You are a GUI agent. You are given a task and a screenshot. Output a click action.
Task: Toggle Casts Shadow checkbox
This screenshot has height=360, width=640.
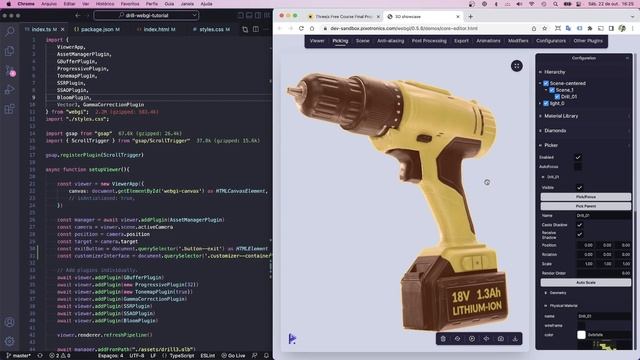point(579,225)
